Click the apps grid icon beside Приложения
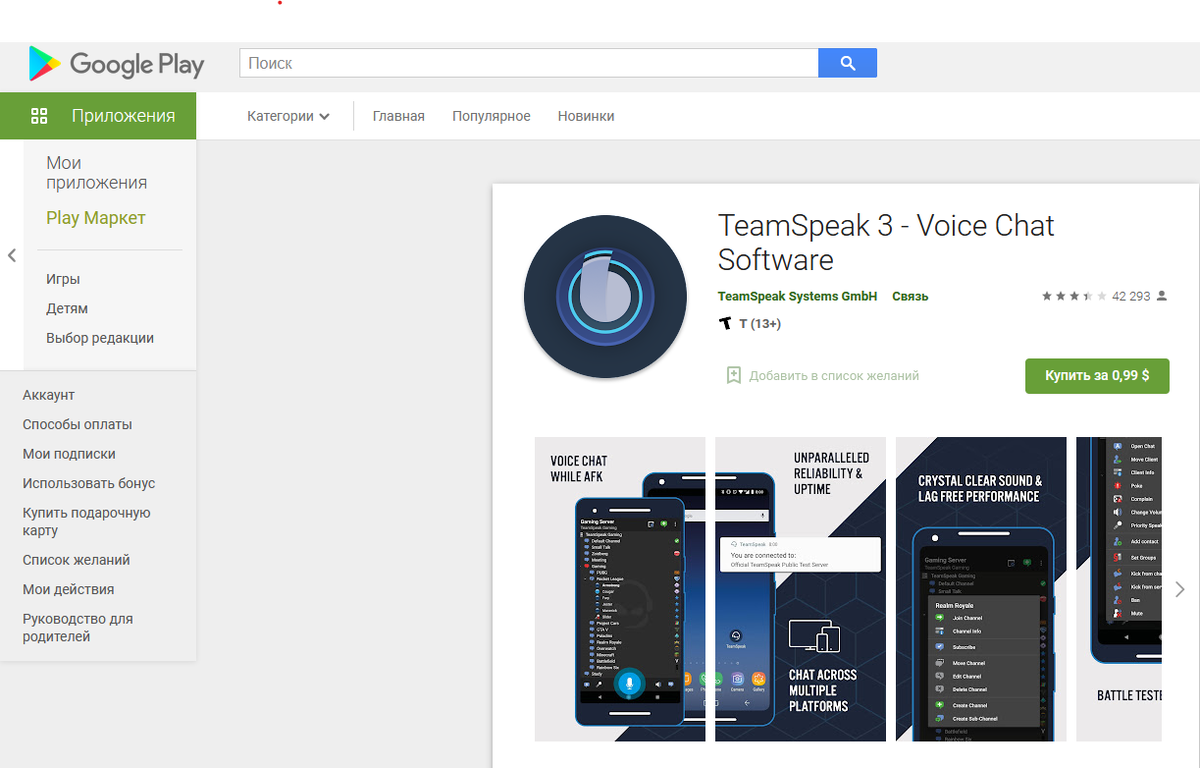Screen dimensions: 1200x768 click(x=40, y=116)
